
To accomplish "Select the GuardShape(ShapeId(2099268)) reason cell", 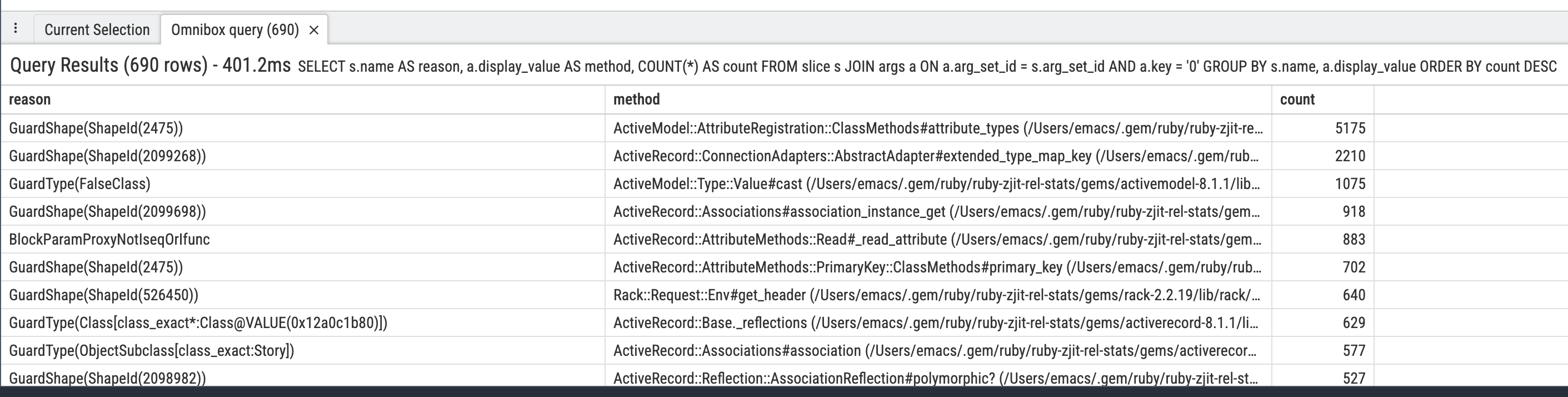I will click(x=107, y=156).
